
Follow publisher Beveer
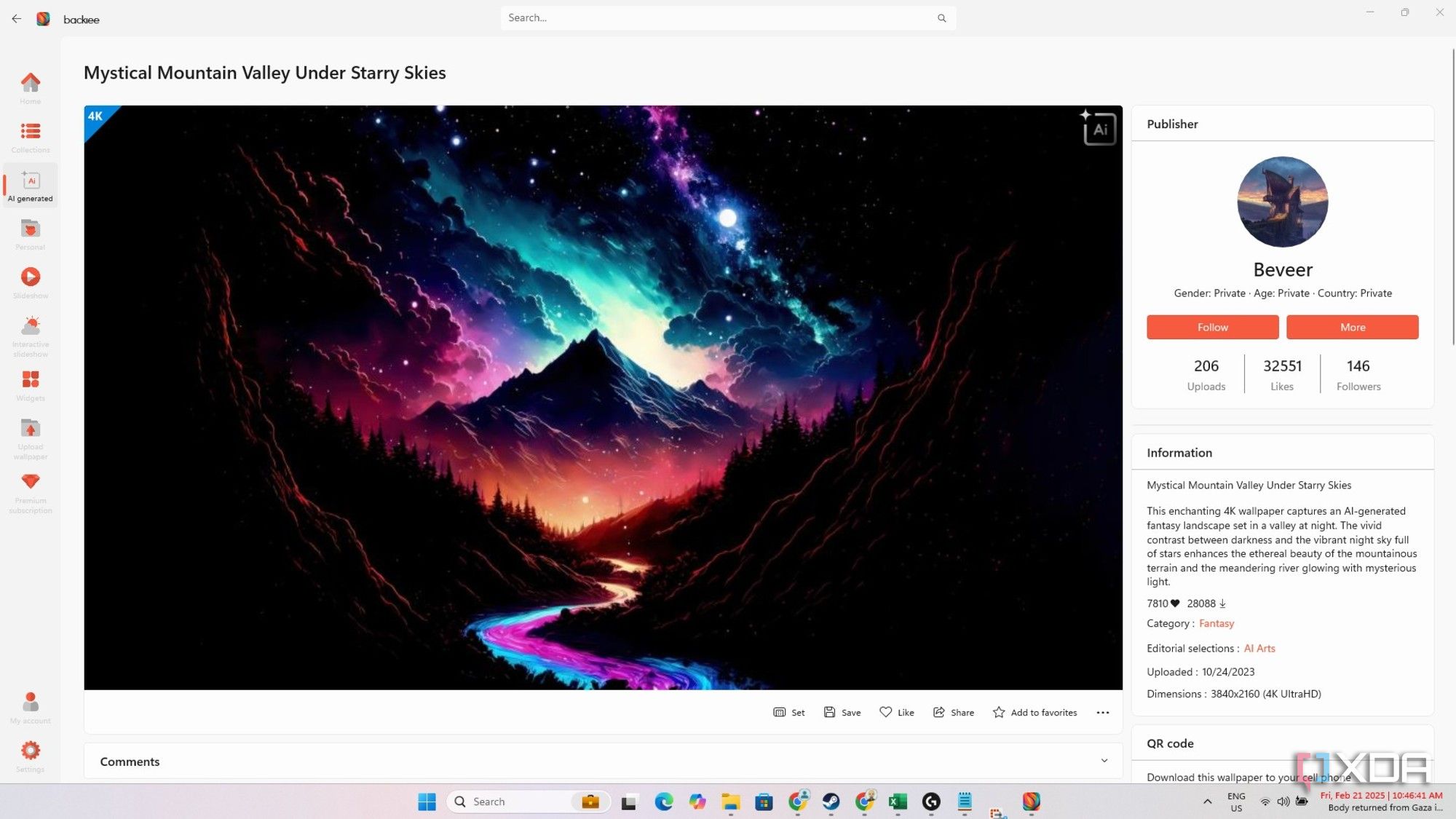pos(1213,327)
